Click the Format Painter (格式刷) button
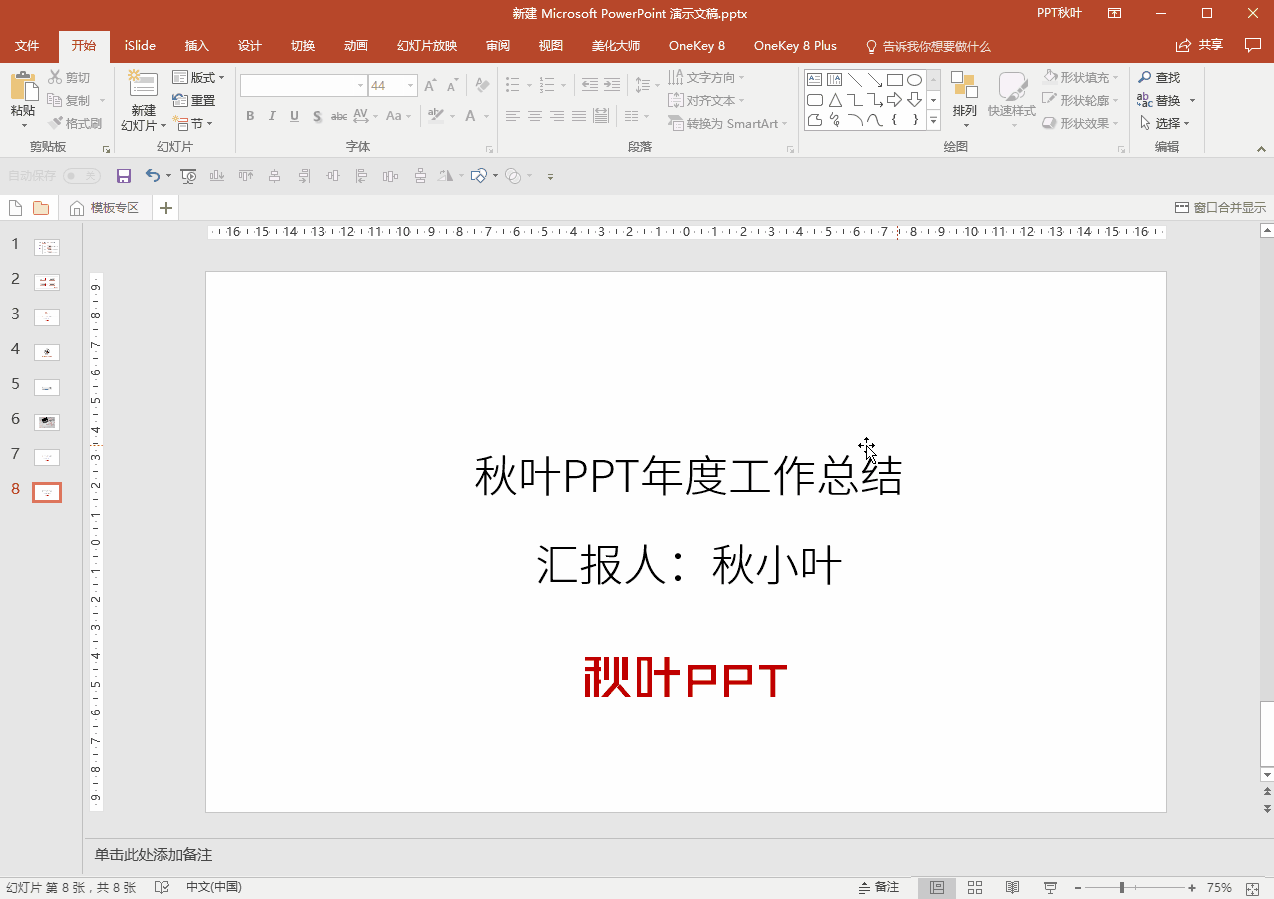Viewport: 1274px width, 899px height. pos(75,123)
